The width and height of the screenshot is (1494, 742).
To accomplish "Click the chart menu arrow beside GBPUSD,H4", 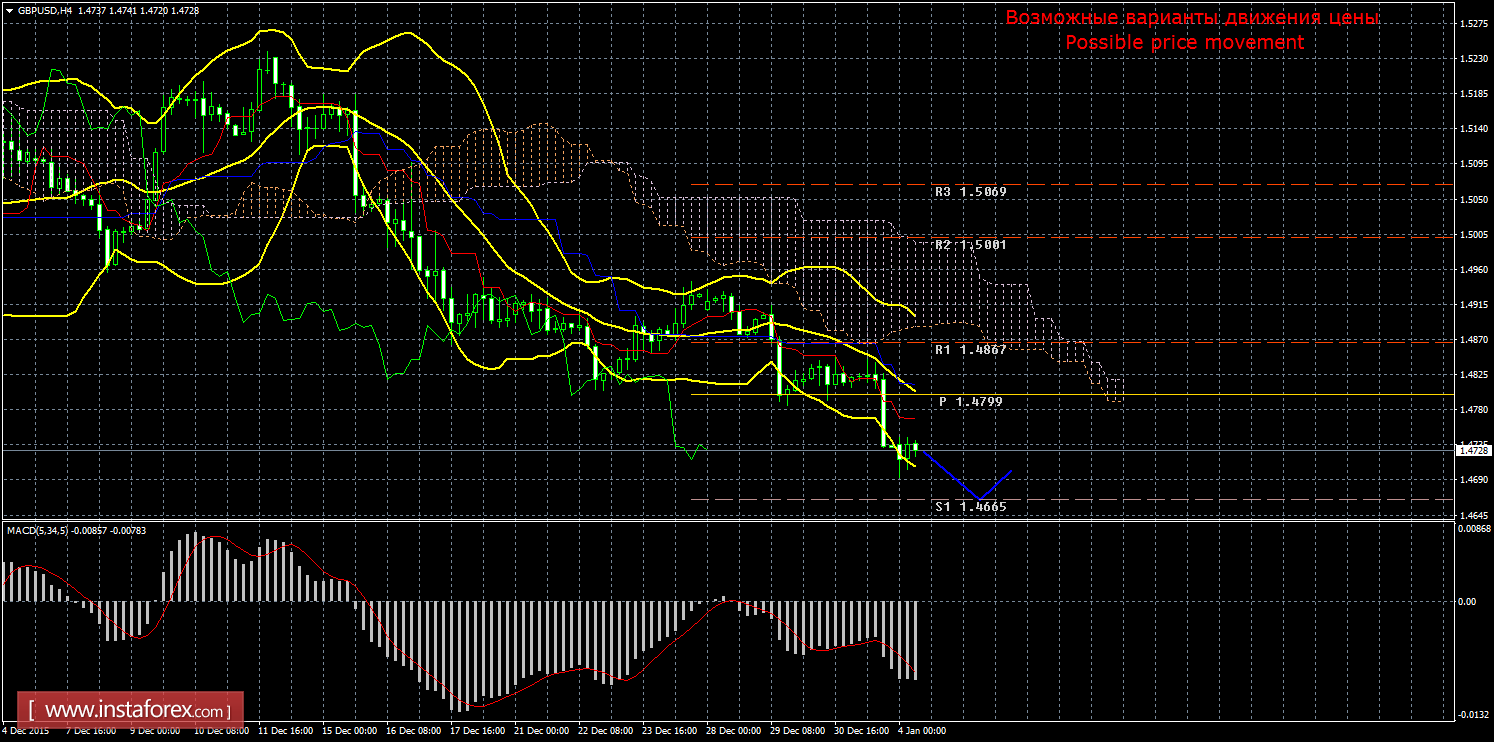I will click(x=9, y=9).
